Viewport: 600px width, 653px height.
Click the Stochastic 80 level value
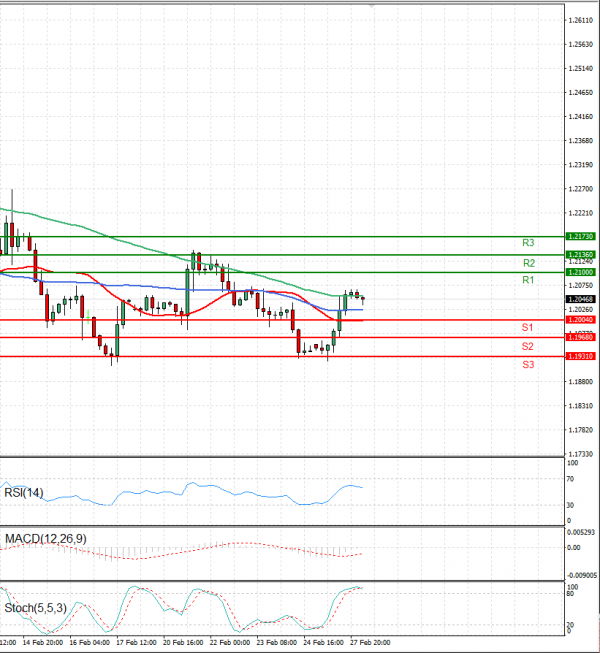pyautogui.click(x=570, y=594)
